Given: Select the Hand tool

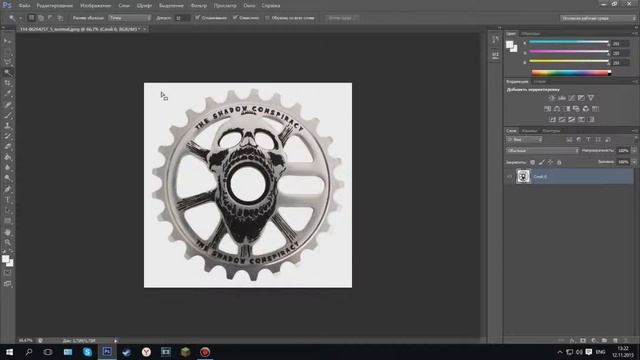Looking at the screenshot, I should (x=7, y=232).
